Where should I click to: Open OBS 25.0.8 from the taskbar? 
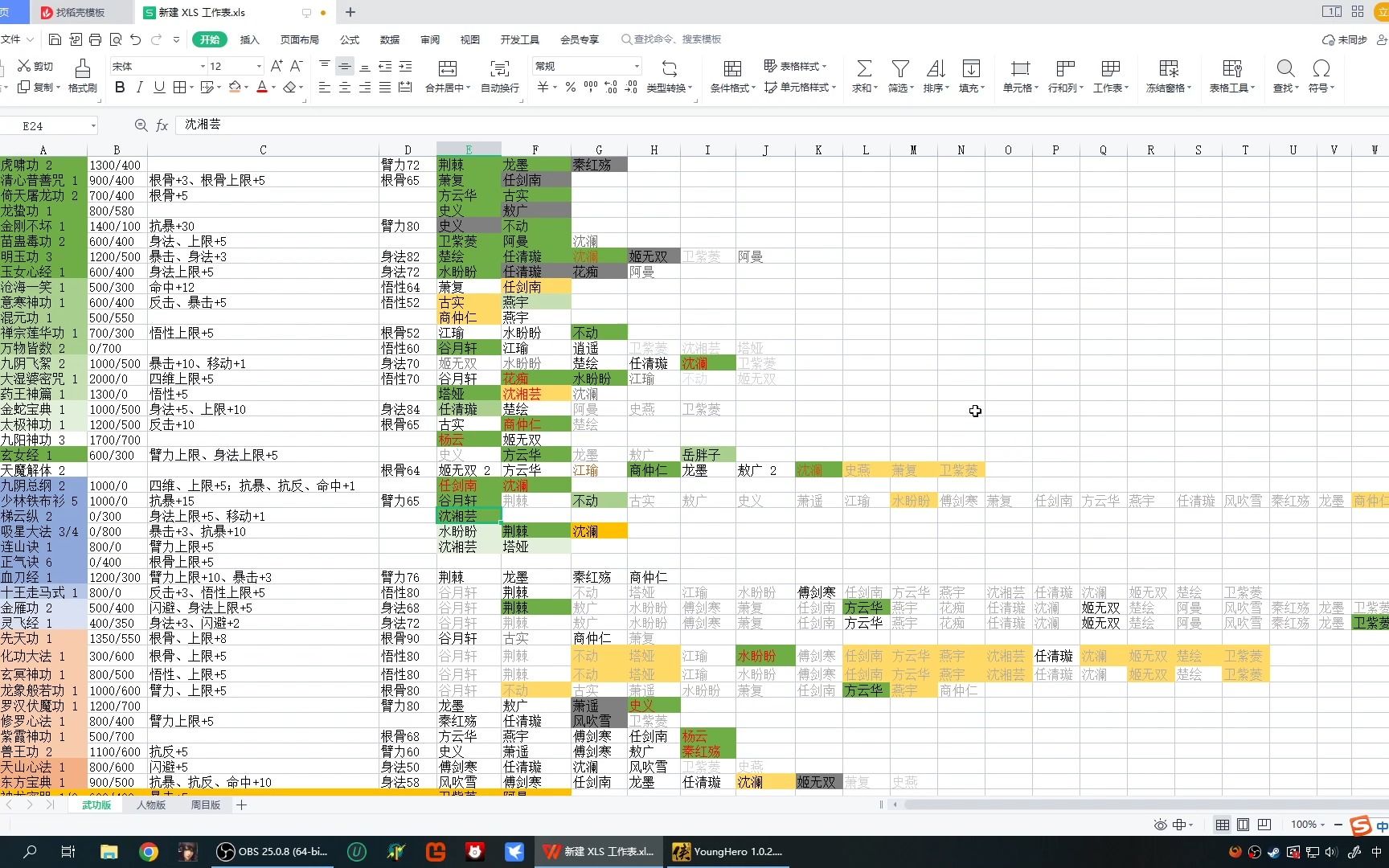273,852
